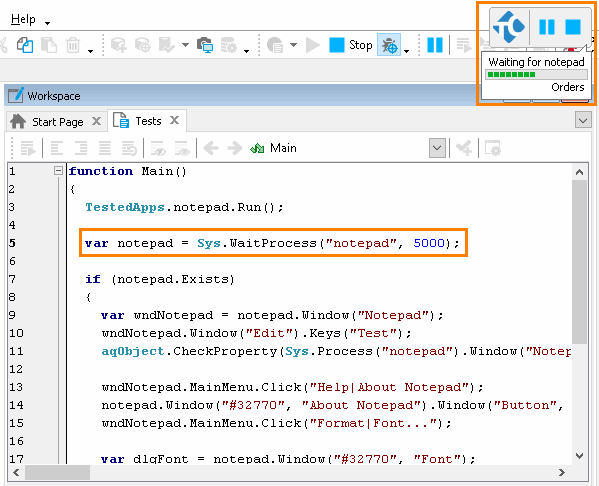Click the Delete trash icon
599x486 pixels.
coord(73,45)
